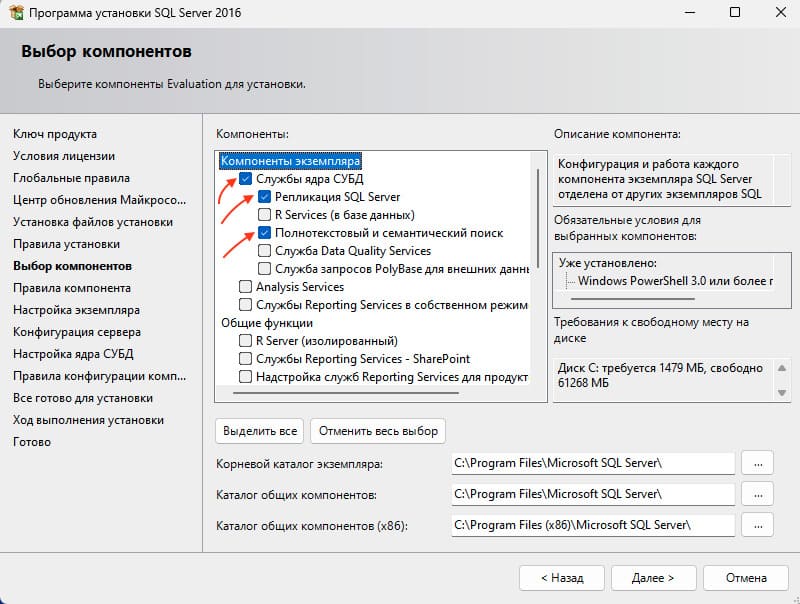Screen dimensions: 800x604
Task: Open the Настройка экземпляра step
Action: tap(77, 310)
